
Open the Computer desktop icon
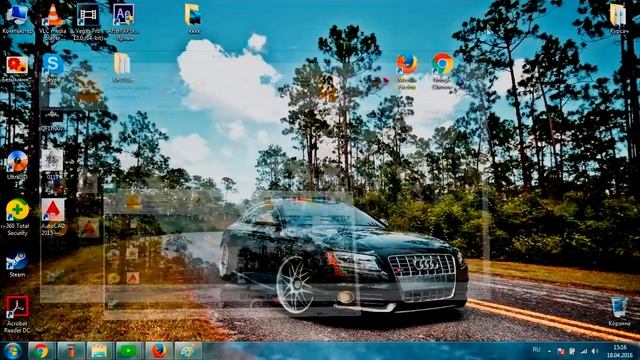pos(17,19)
